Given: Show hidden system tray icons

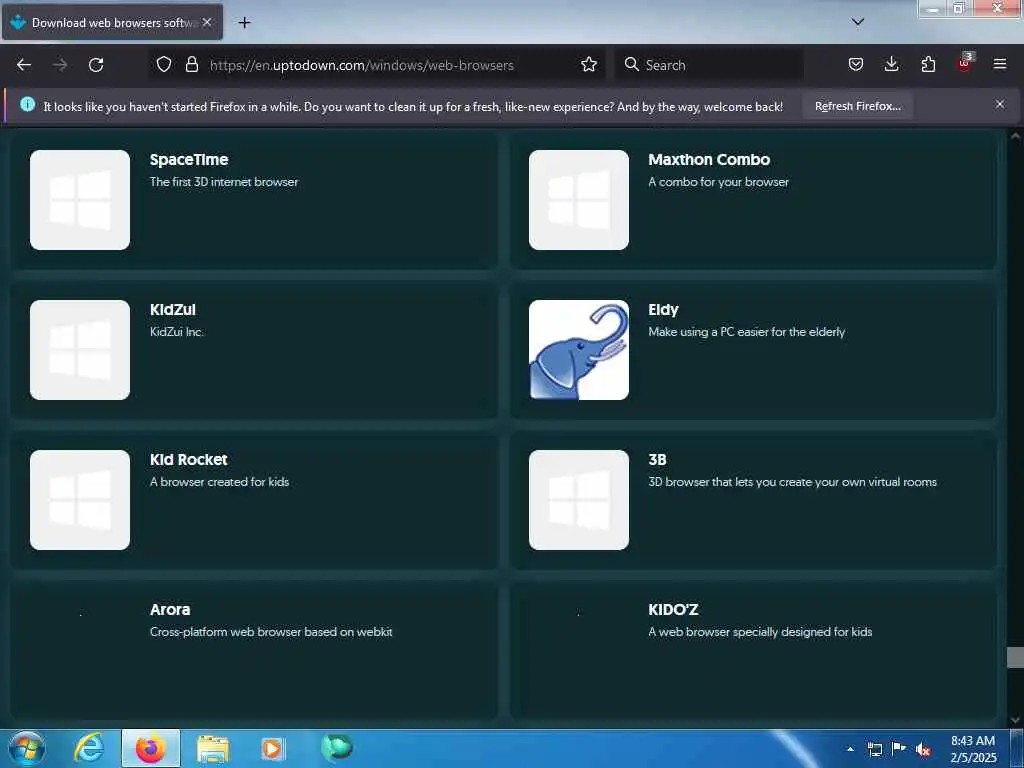Looking at the screenshot, I should pos(850,749).
